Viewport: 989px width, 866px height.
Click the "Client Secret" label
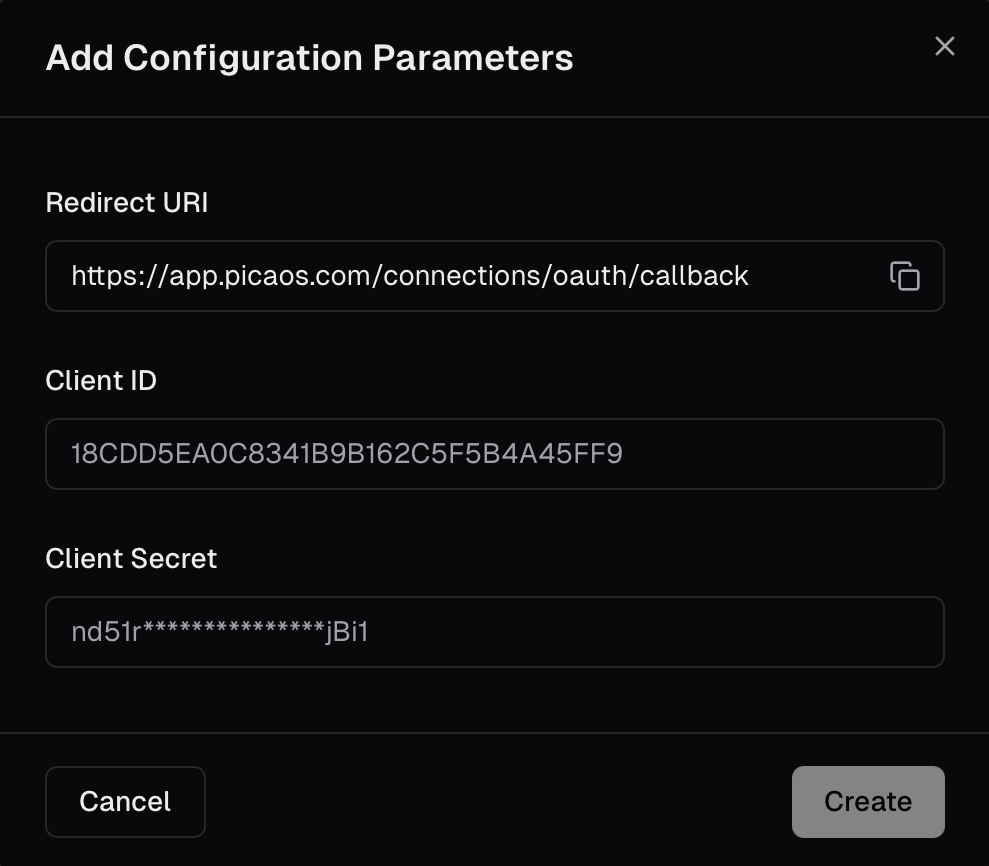[131, 559]
